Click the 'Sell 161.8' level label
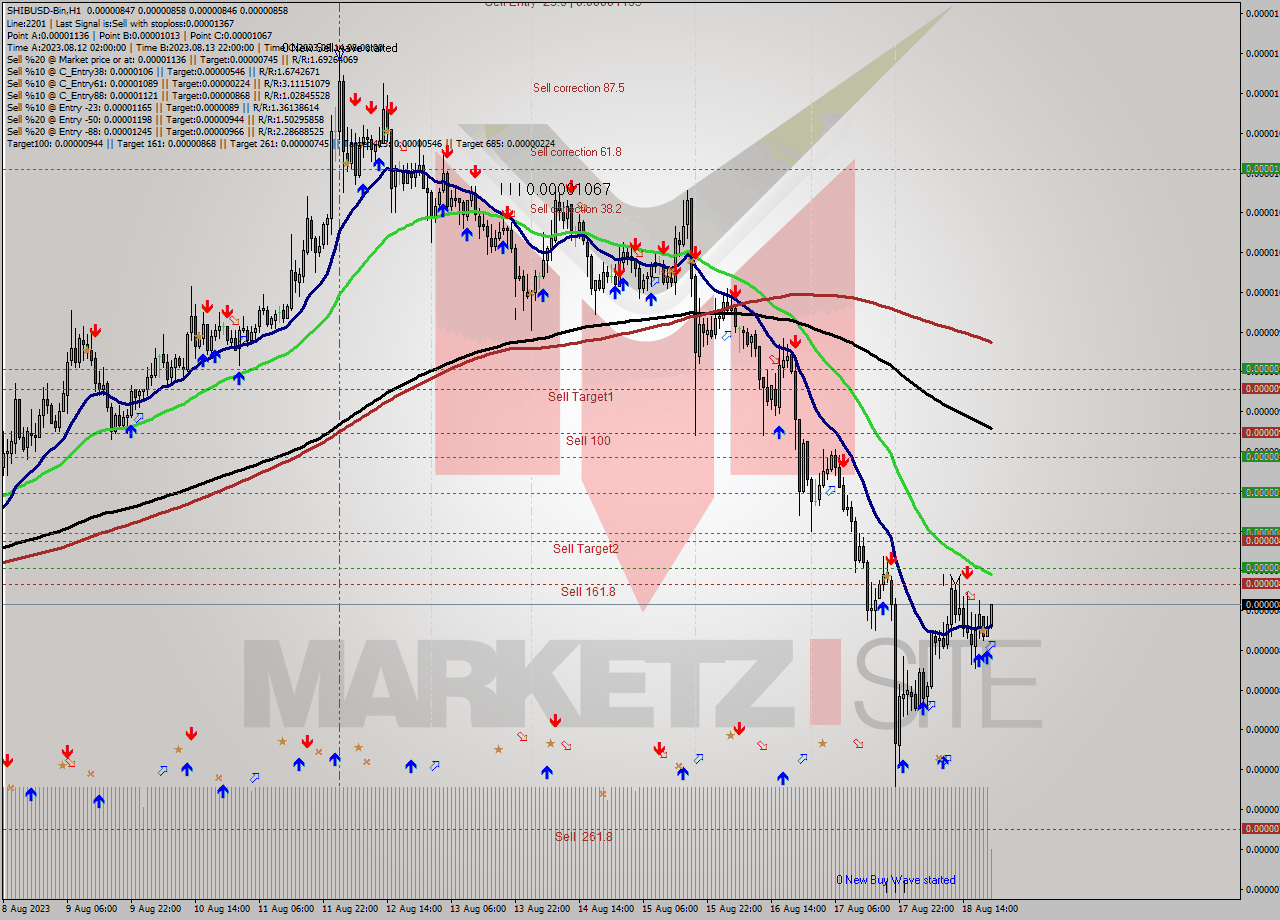The height and width of the screenshot is (920, 1280). click(588, 592)
